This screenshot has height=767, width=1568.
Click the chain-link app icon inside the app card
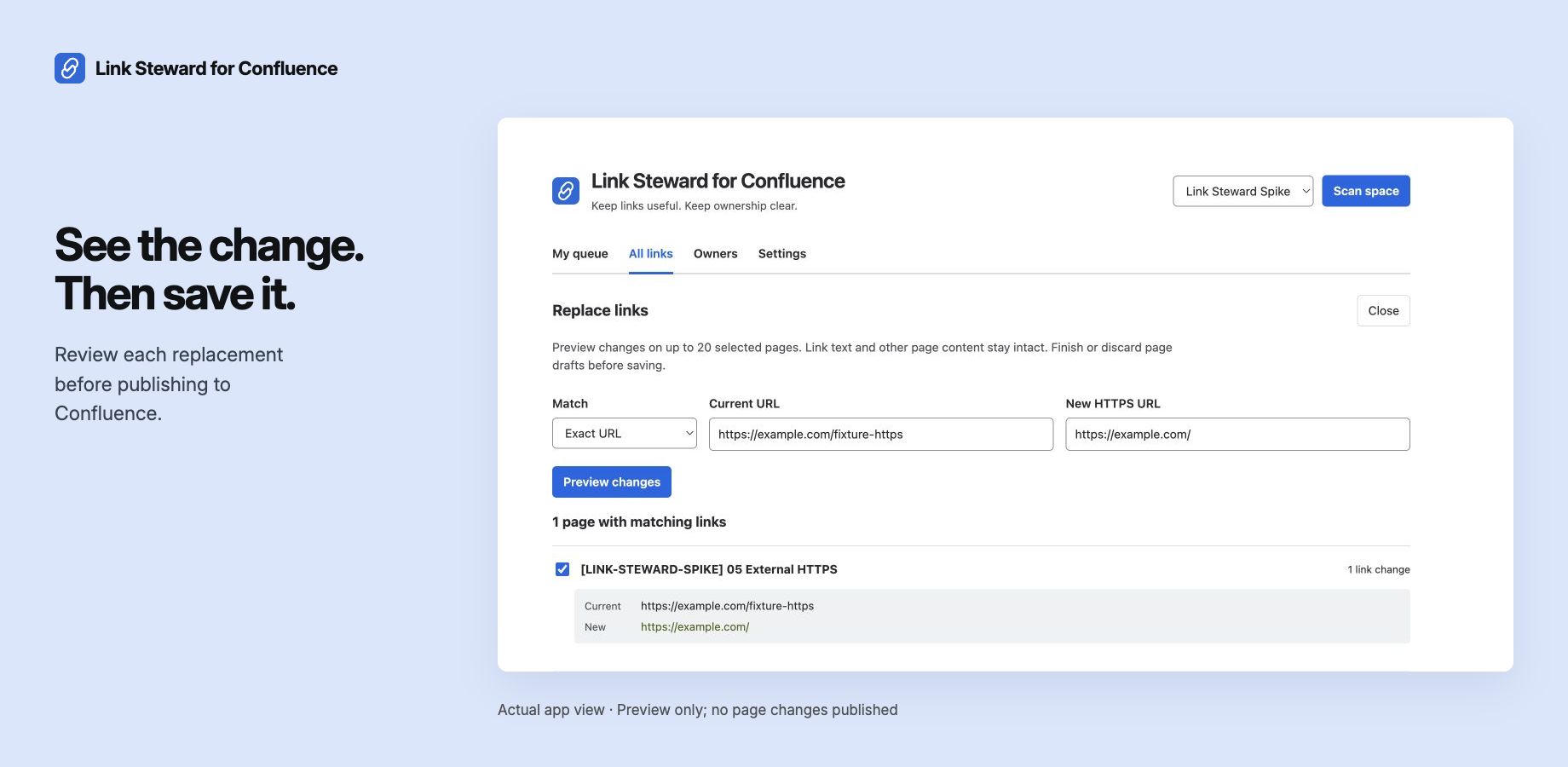click(x=566, y=191)
